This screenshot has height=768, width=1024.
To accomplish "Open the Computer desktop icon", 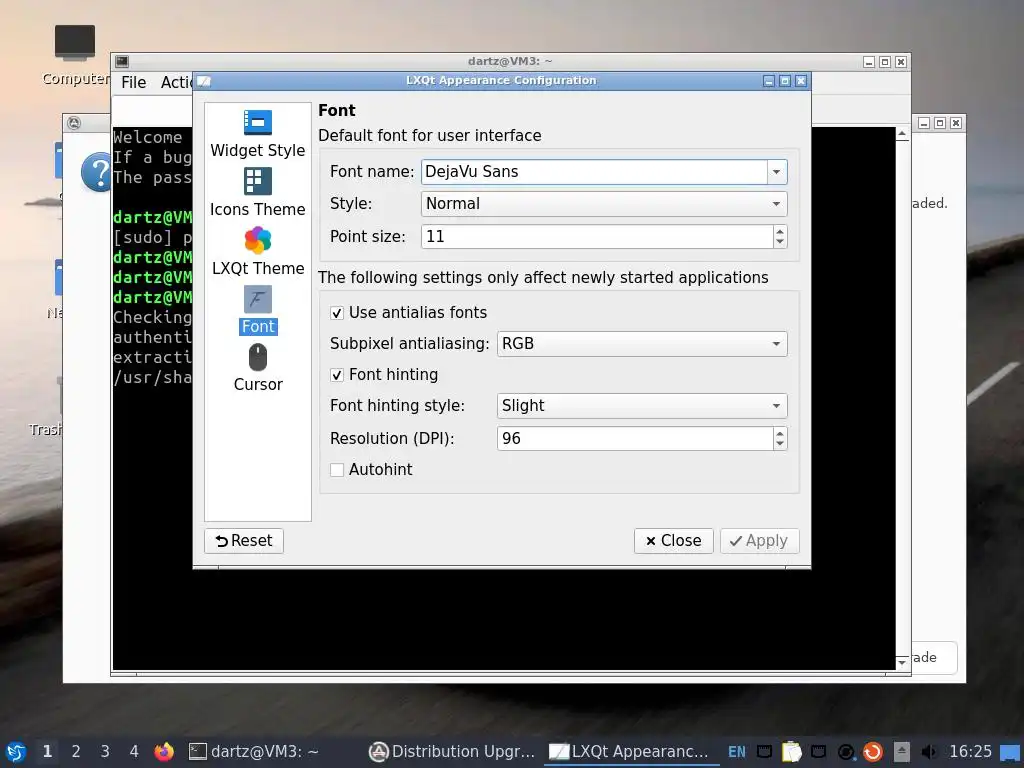I will (x=74, y=55).
